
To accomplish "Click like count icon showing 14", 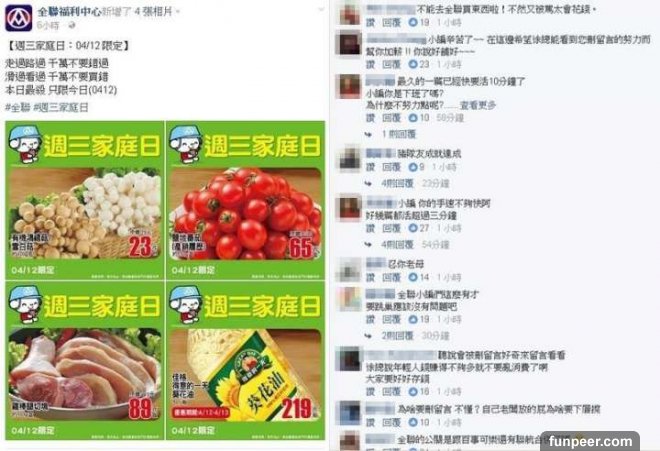I will pos(413,277).
